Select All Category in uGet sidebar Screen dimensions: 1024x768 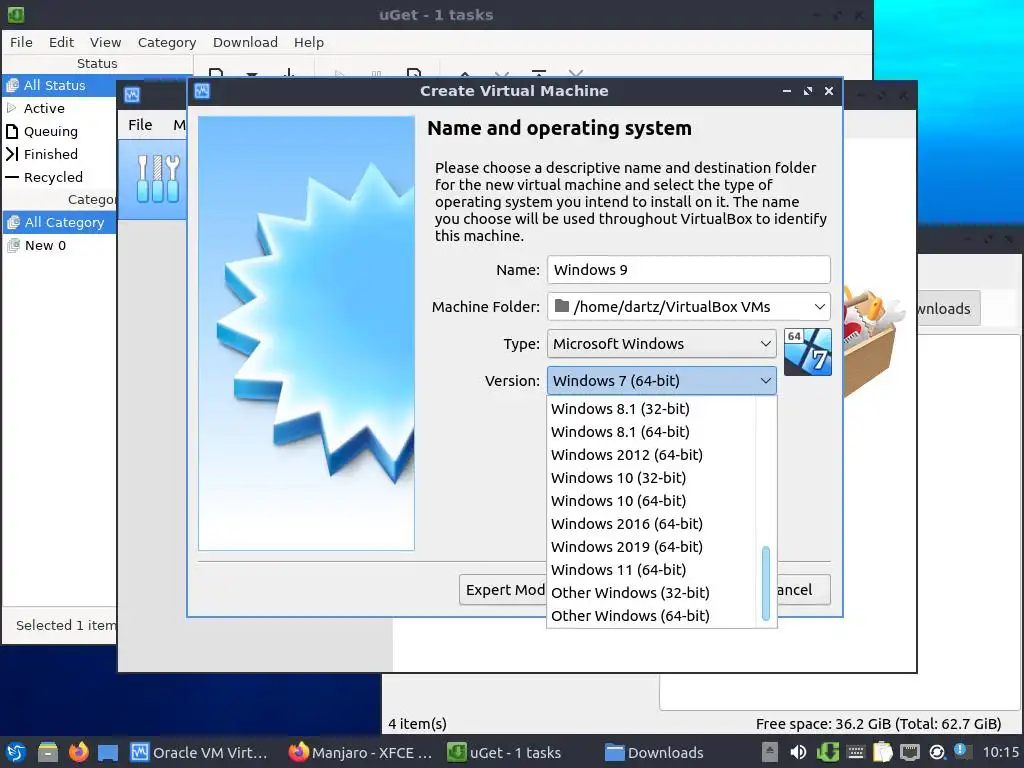click(x=59, y=223)
